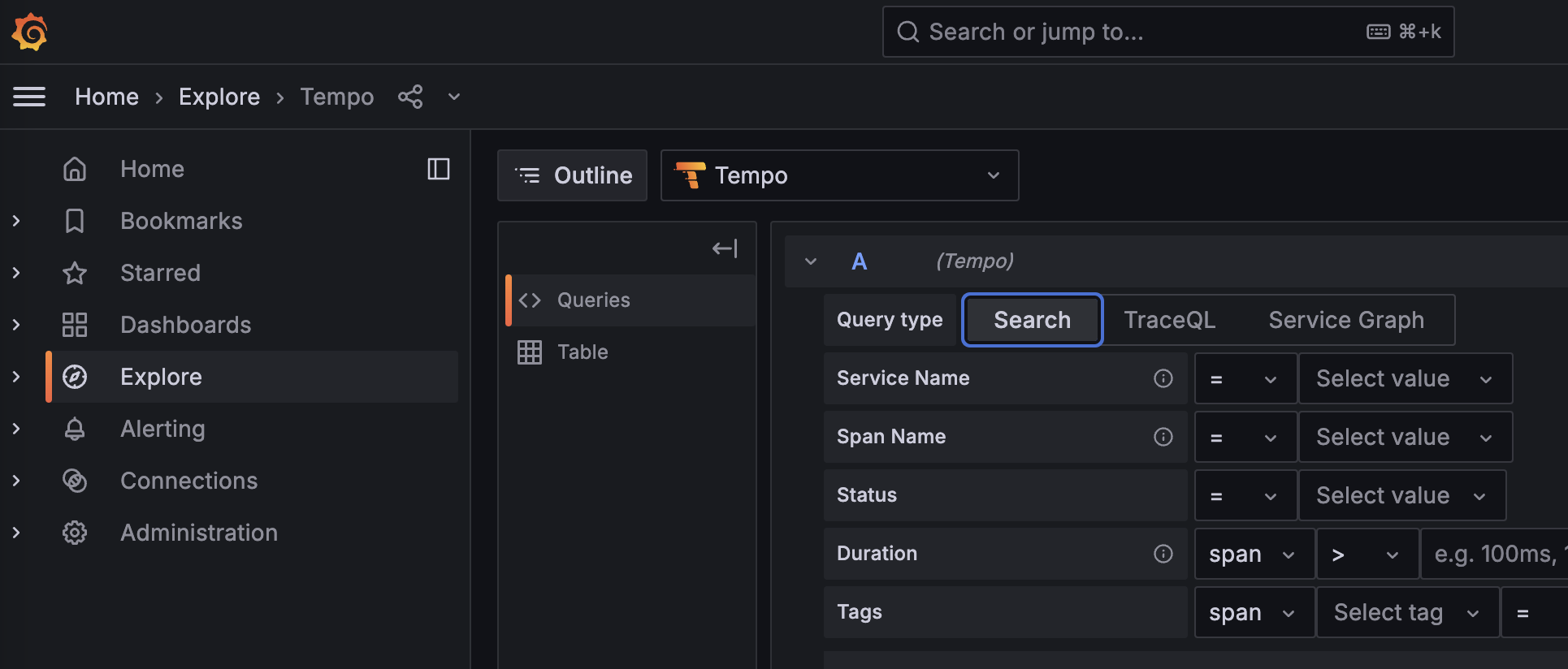Expand the Bookmarks section arrow
Image resolution: width=1568 pixels, height=669 pixels.
pos(16,221)
